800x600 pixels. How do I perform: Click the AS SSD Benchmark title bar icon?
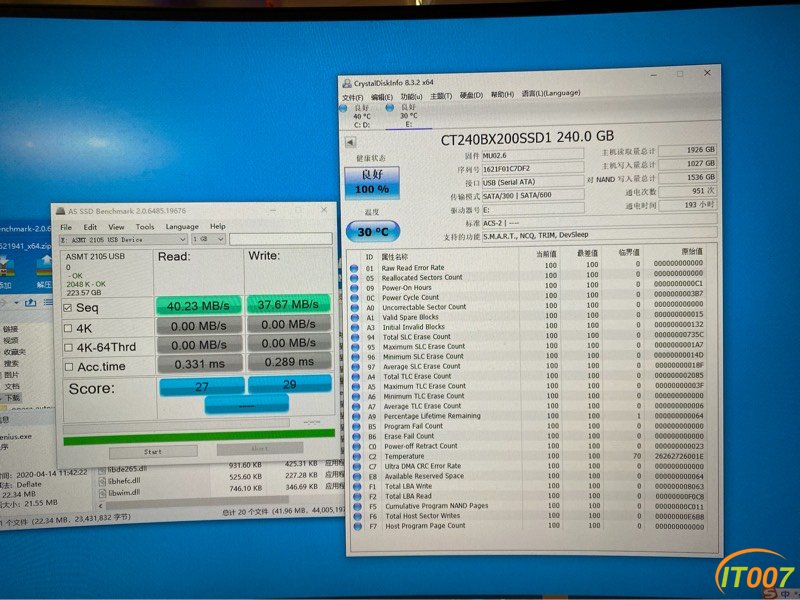pyautogui.click(x=60, y=211)
